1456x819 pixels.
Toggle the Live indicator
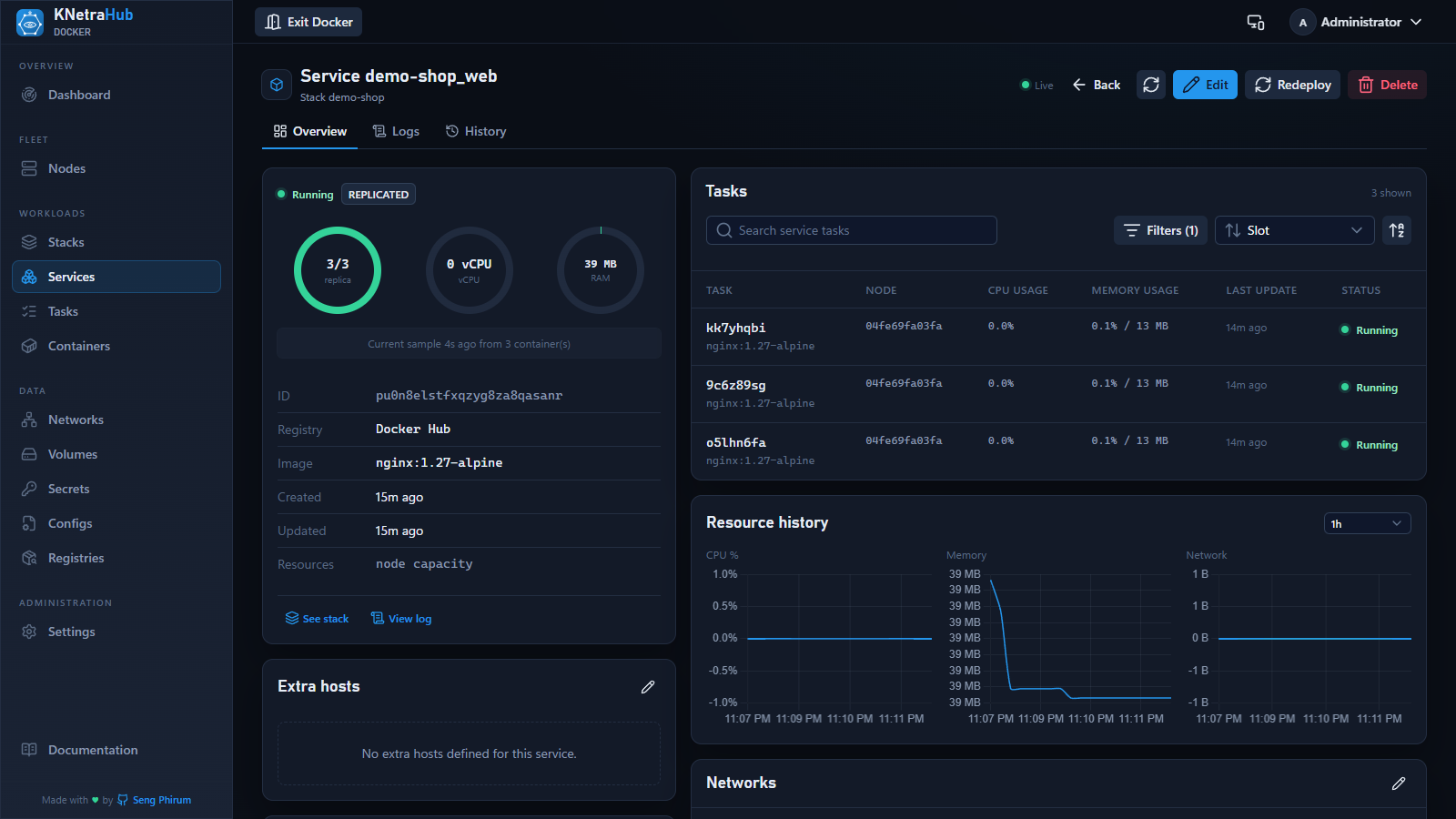point(1037,86)
